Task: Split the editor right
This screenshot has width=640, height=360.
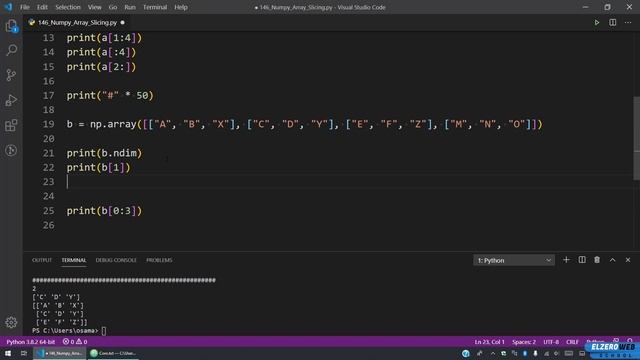Action: [613, 22]
